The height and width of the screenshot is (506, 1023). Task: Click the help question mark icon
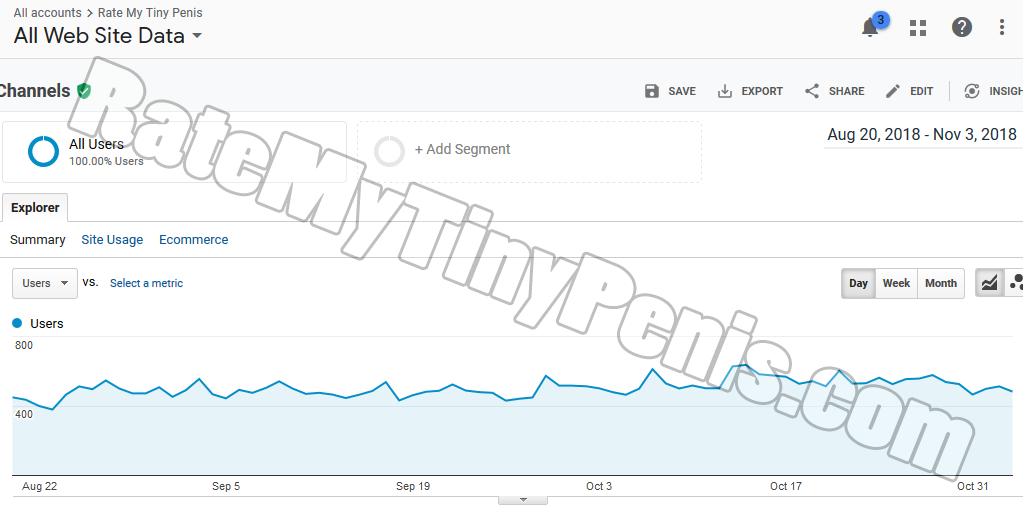click(962, 28)
